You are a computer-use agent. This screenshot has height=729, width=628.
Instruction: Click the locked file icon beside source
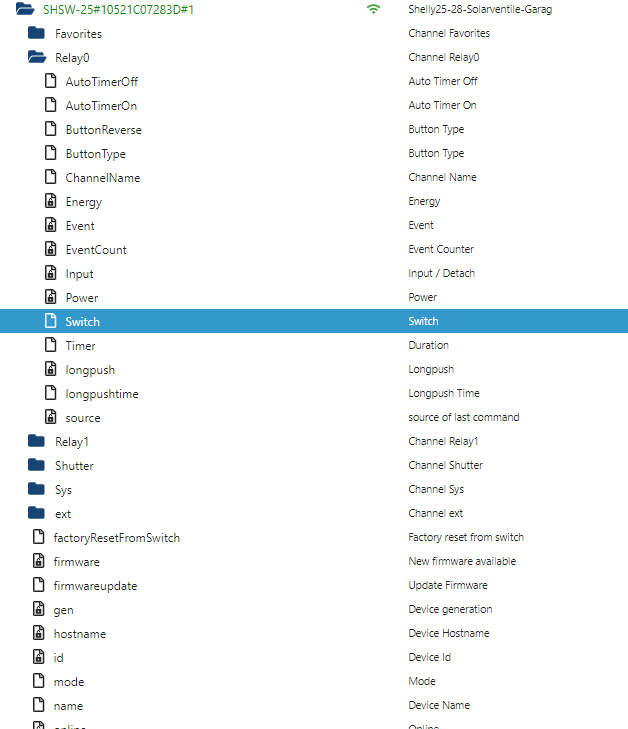(51, 417)
